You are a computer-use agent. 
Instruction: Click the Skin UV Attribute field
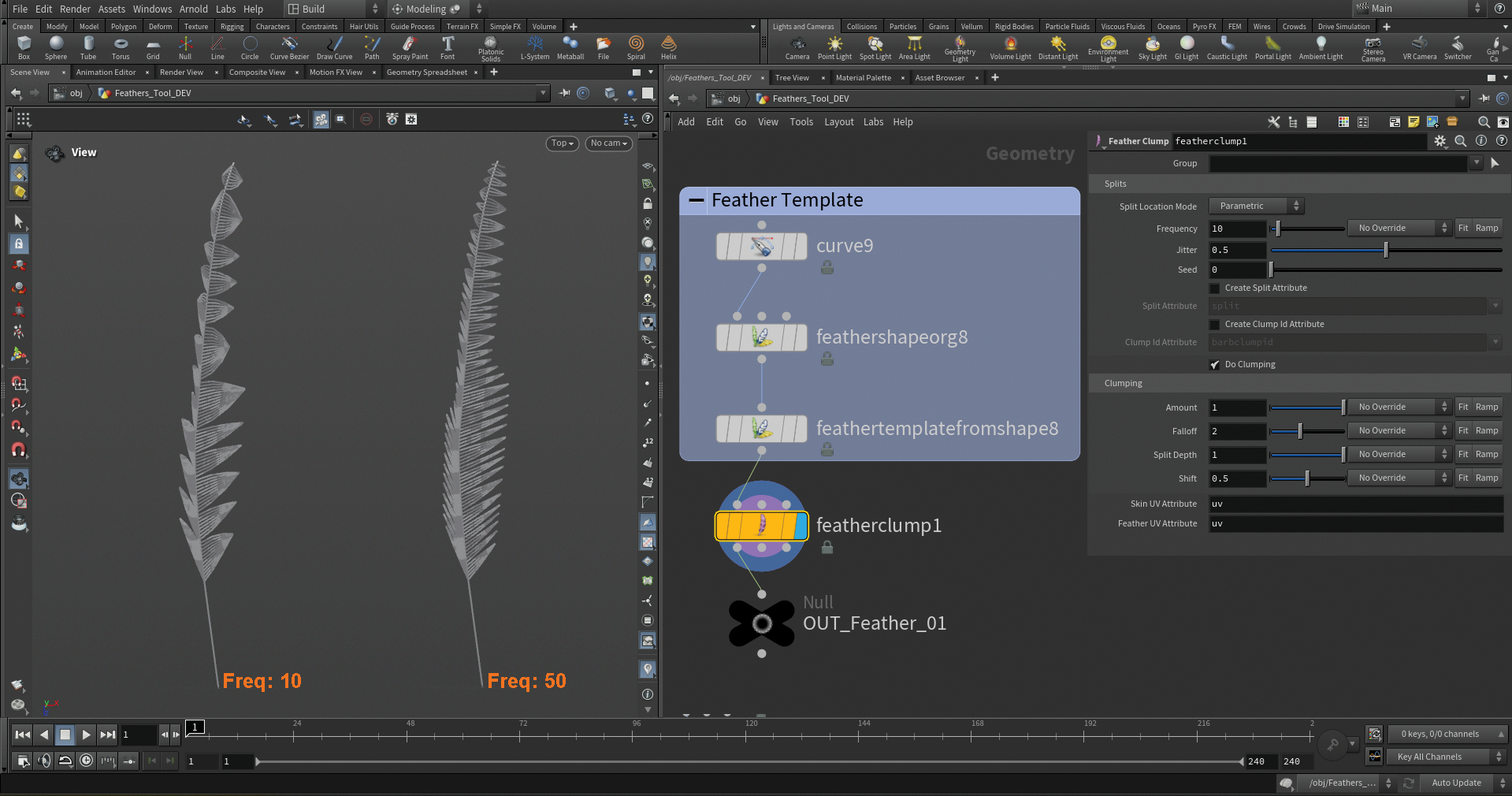[x=1356, y=504]
